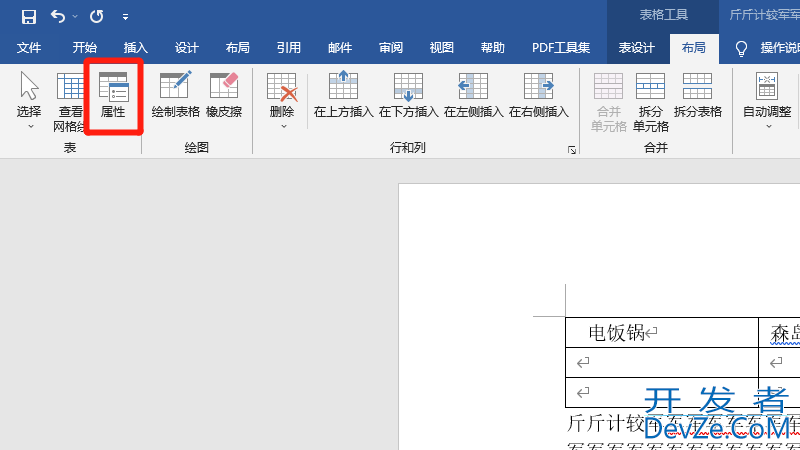The width and height of the screenshot is (800, 450).
Task: Open the 行和列 dialog launcher
Action: (572, 150)
